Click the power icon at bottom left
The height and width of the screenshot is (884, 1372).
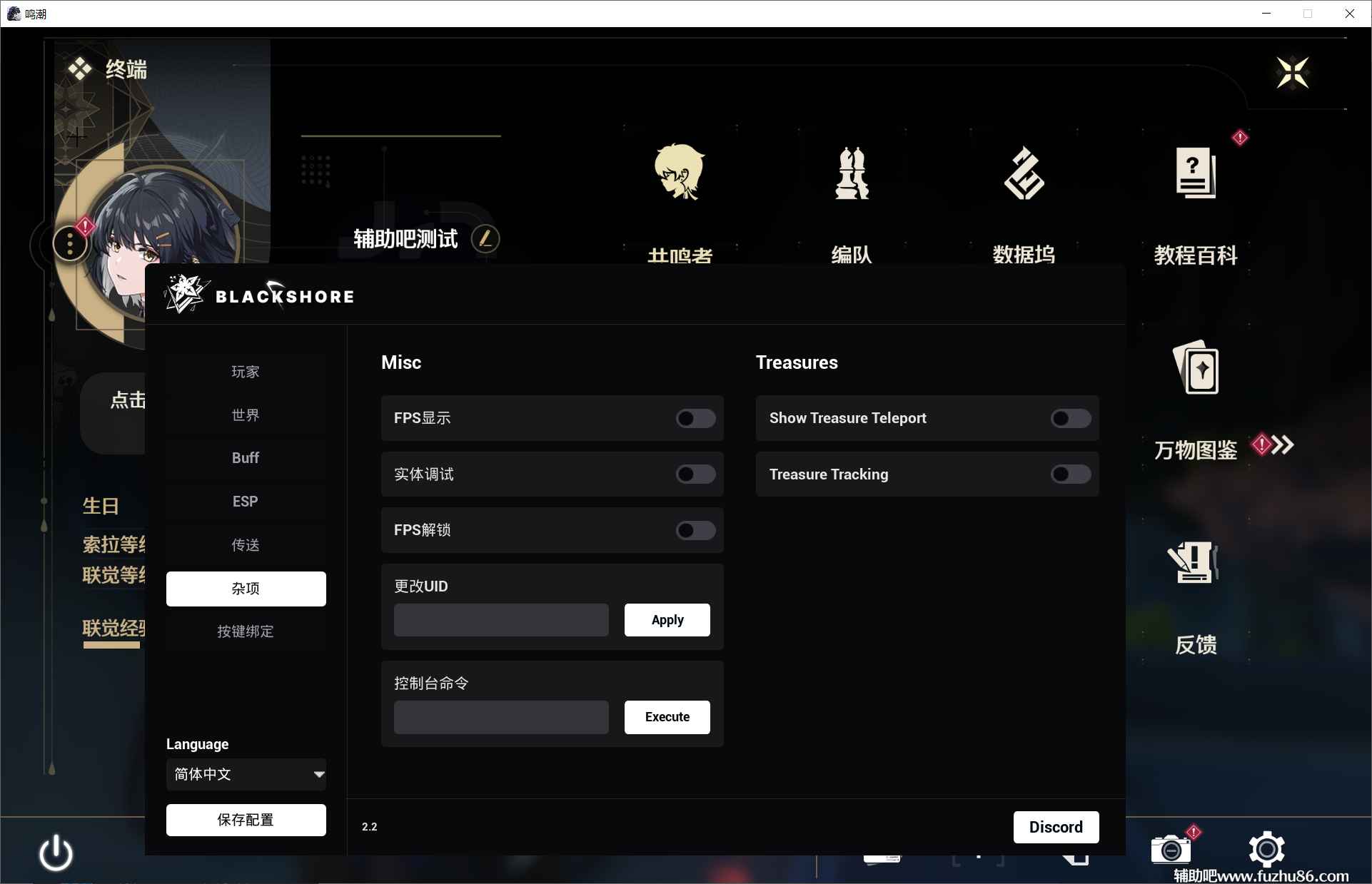[x=56, y=854]
